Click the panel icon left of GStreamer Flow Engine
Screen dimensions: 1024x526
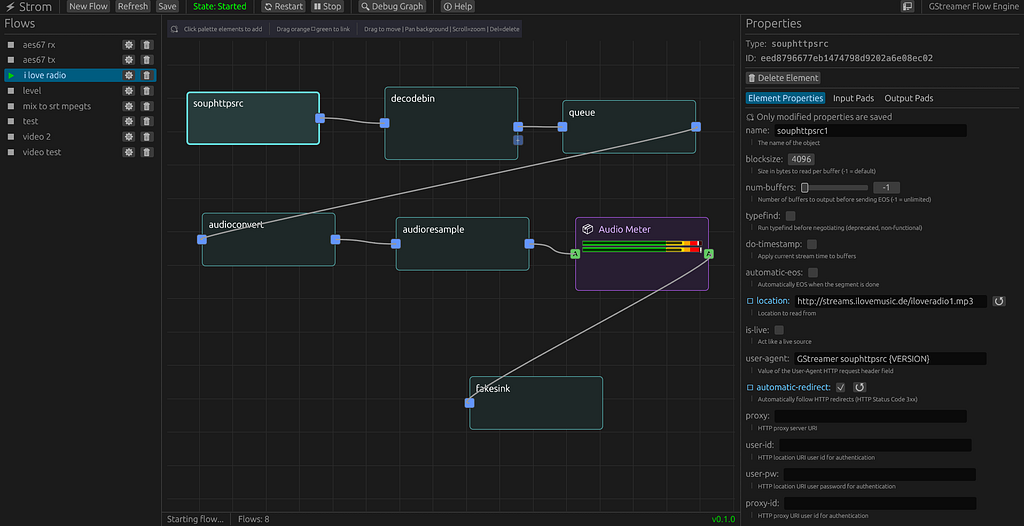(x=907, y=7)
